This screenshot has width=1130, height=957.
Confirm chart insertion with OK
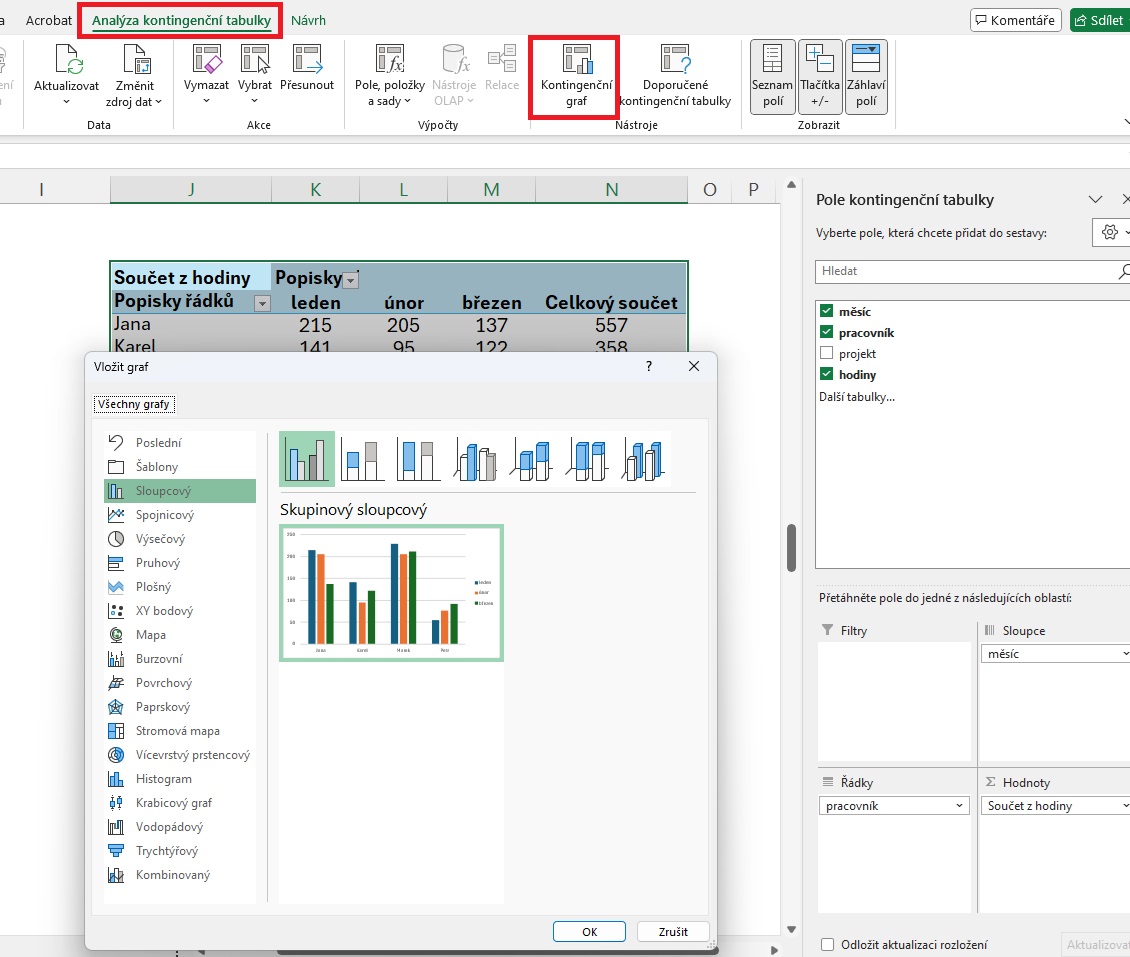(589, 931)
